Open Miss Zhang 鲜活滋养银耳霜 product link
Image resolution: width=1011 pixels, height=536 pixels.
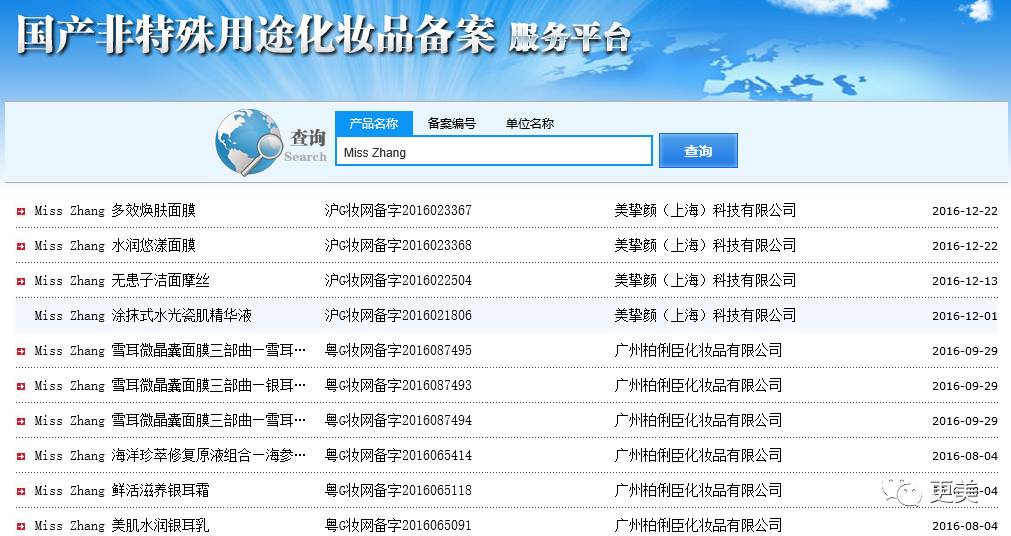122,490
